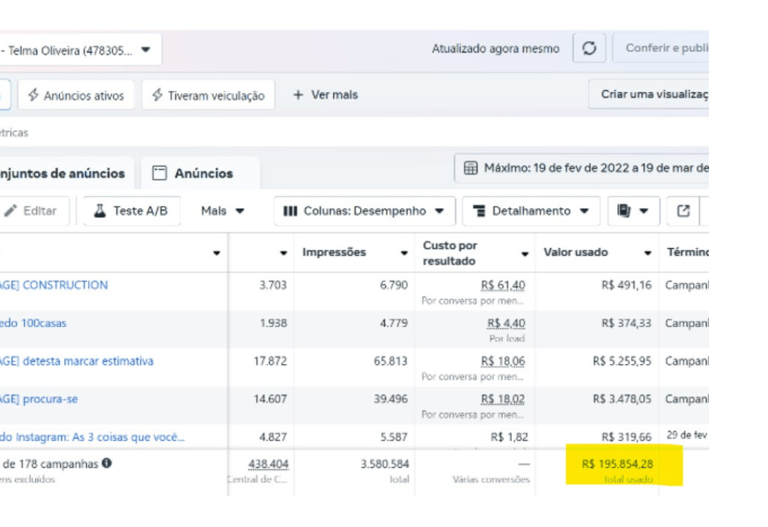Viewport: 768px width, 527px height.
Task: Click the refresh data icon
Action: click(x=589, y=48)
